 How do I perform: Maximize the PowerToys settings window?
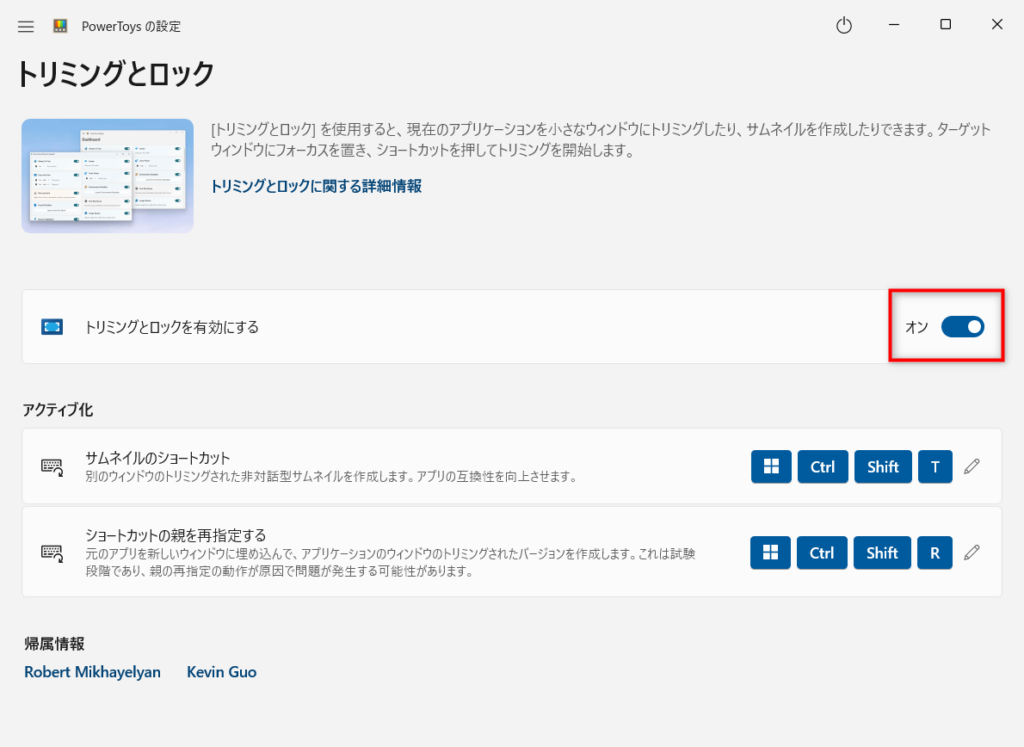(x=945, y=25)
